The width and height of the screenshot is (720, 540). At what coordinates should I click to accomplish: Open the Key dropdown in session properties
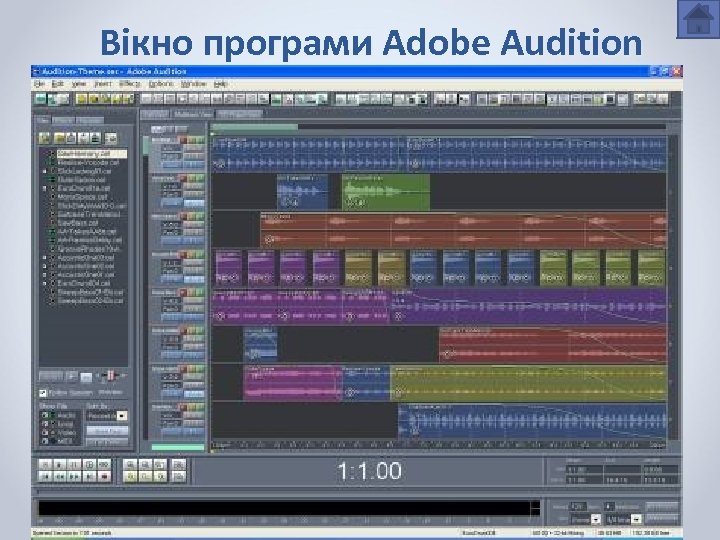[x=596, y=519]
